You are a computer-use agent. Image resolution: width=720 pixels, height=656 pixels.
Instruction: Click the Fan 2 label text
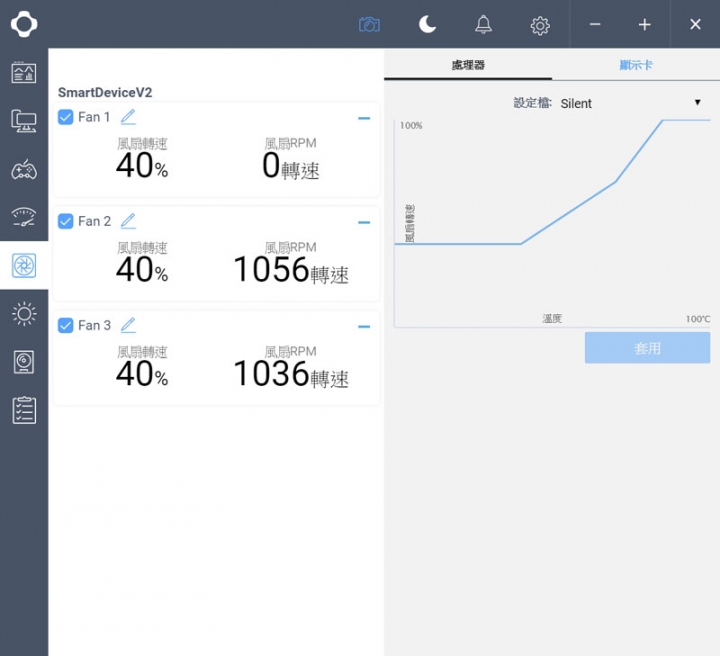click(94, 221)
